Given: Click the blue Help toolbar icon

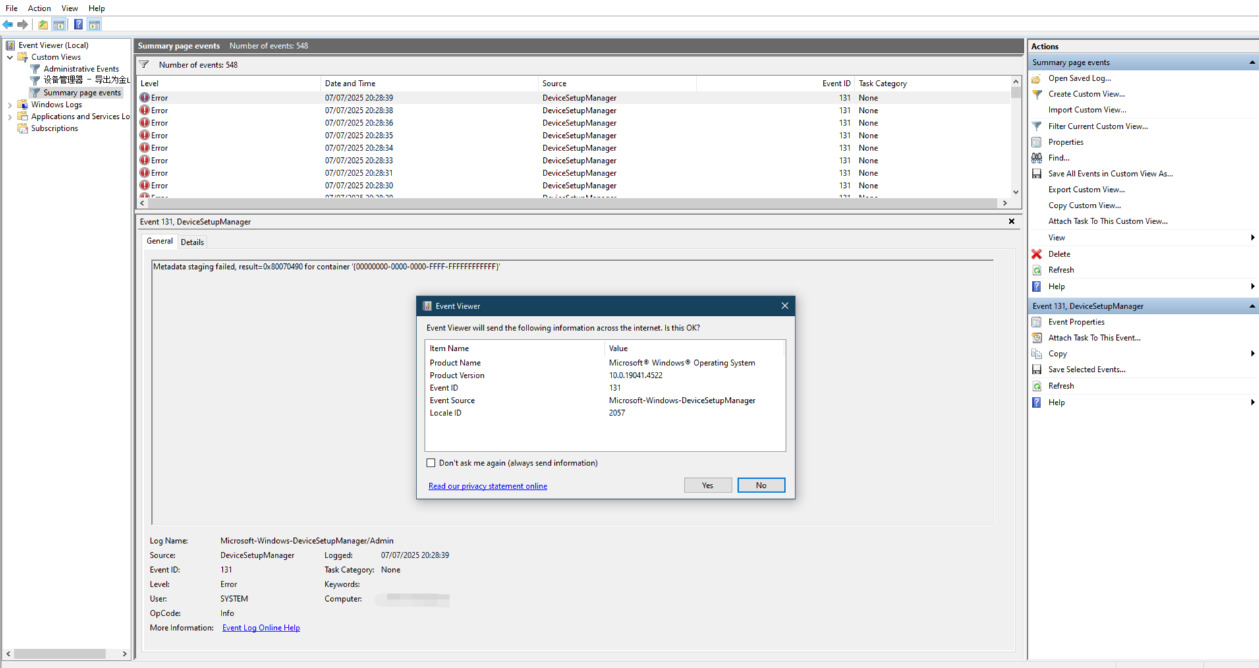Looking at the screenshot, I should tap(78, 24).
